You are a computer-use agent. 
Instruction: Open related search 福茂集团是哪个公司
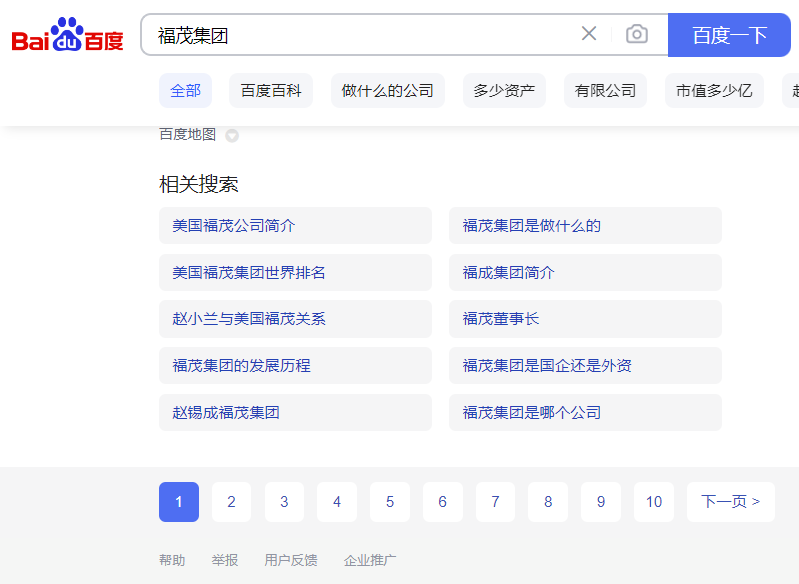pyautogui.click(x=585, y=412)
